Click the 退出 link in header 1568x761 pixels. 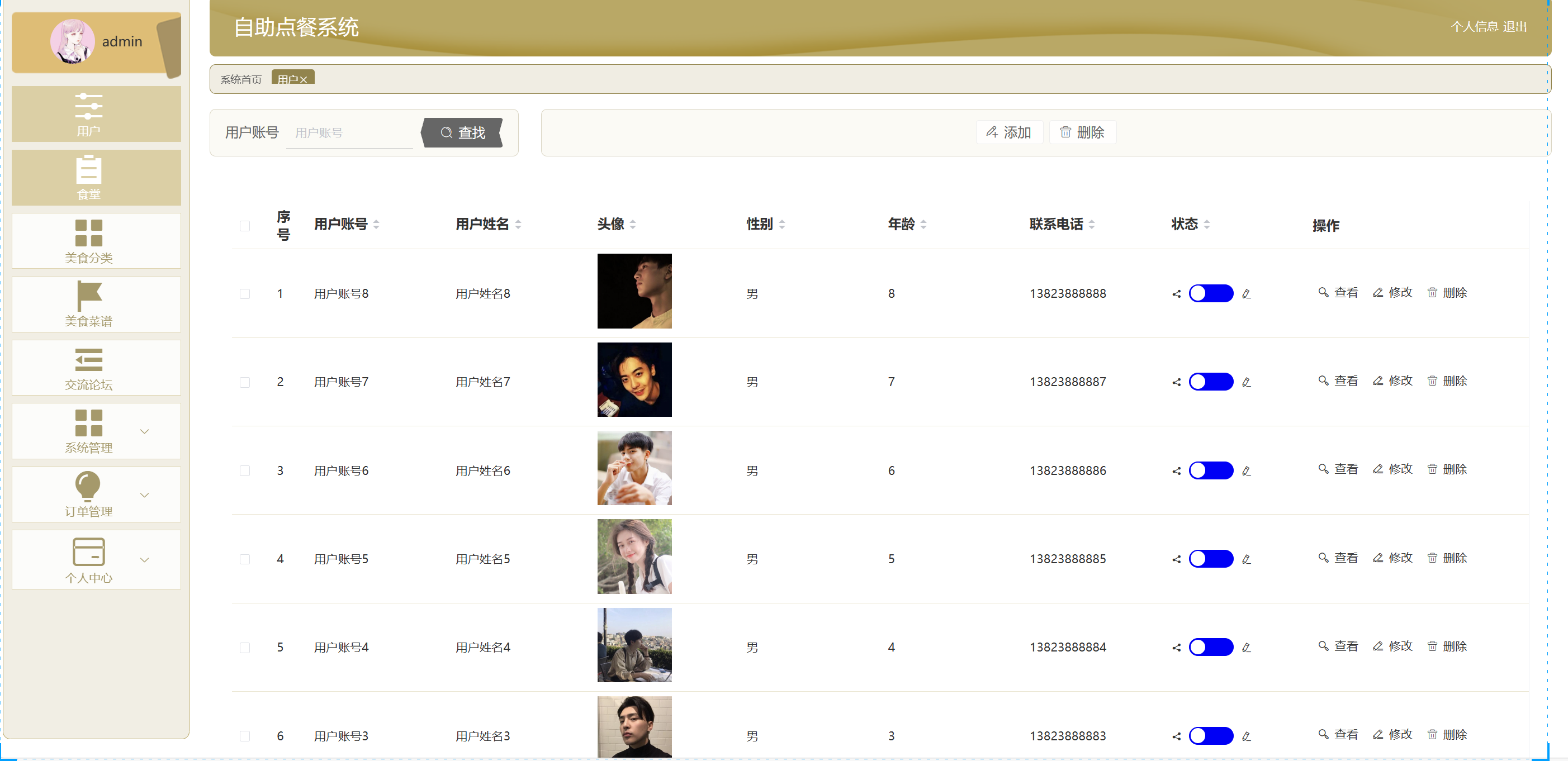tap(1514, 27)
